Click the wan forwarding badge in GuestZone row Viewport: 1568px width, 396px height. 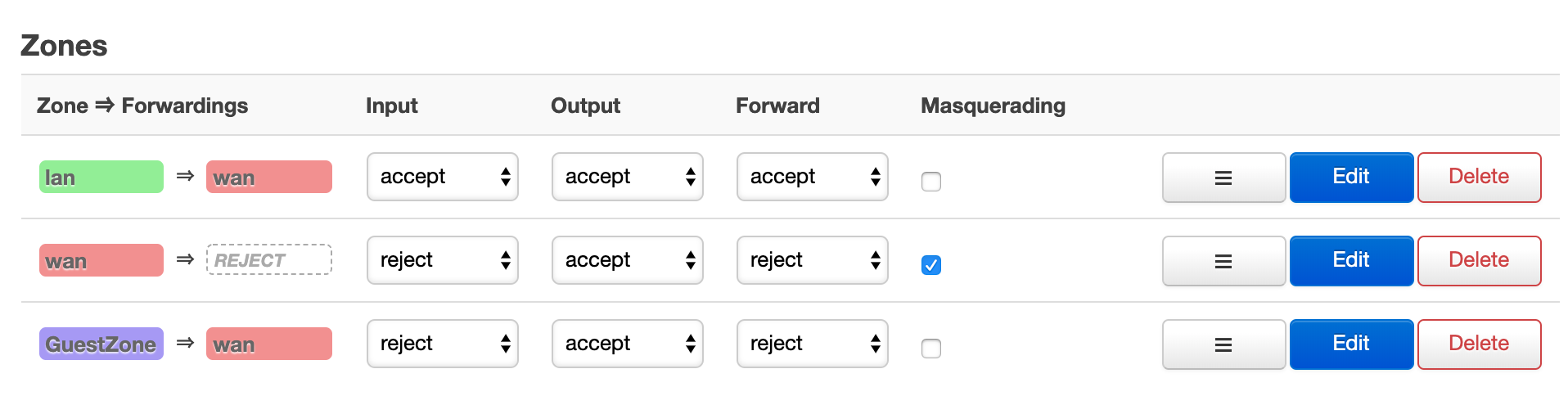[268, 344]
